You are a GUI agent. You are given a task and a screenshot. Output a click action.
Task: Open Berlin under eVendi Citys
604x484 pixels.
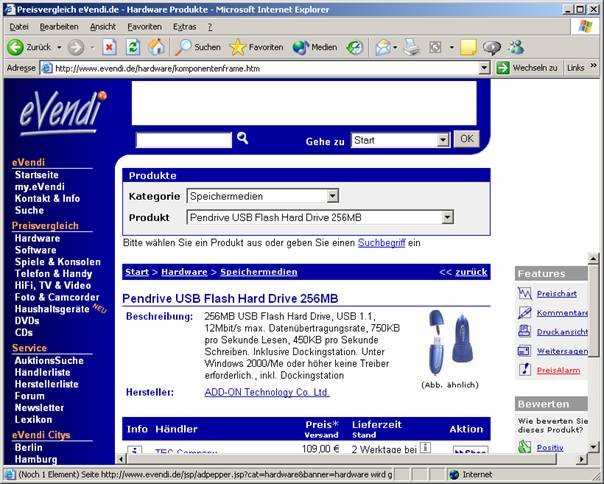(29, 448)
